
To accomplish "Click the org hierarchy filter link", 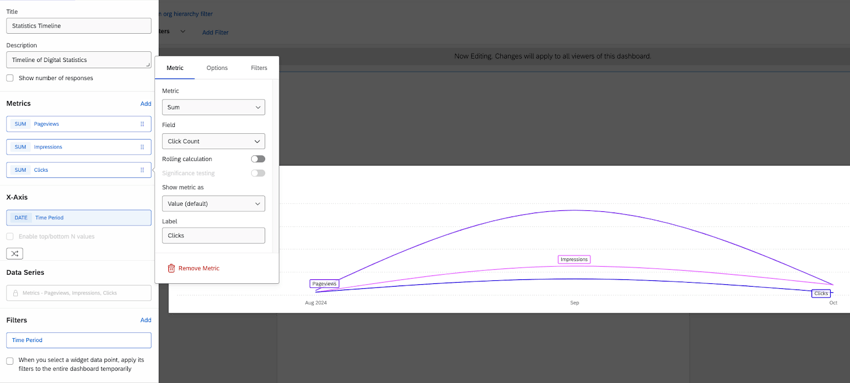I will [x=188, y=14].
